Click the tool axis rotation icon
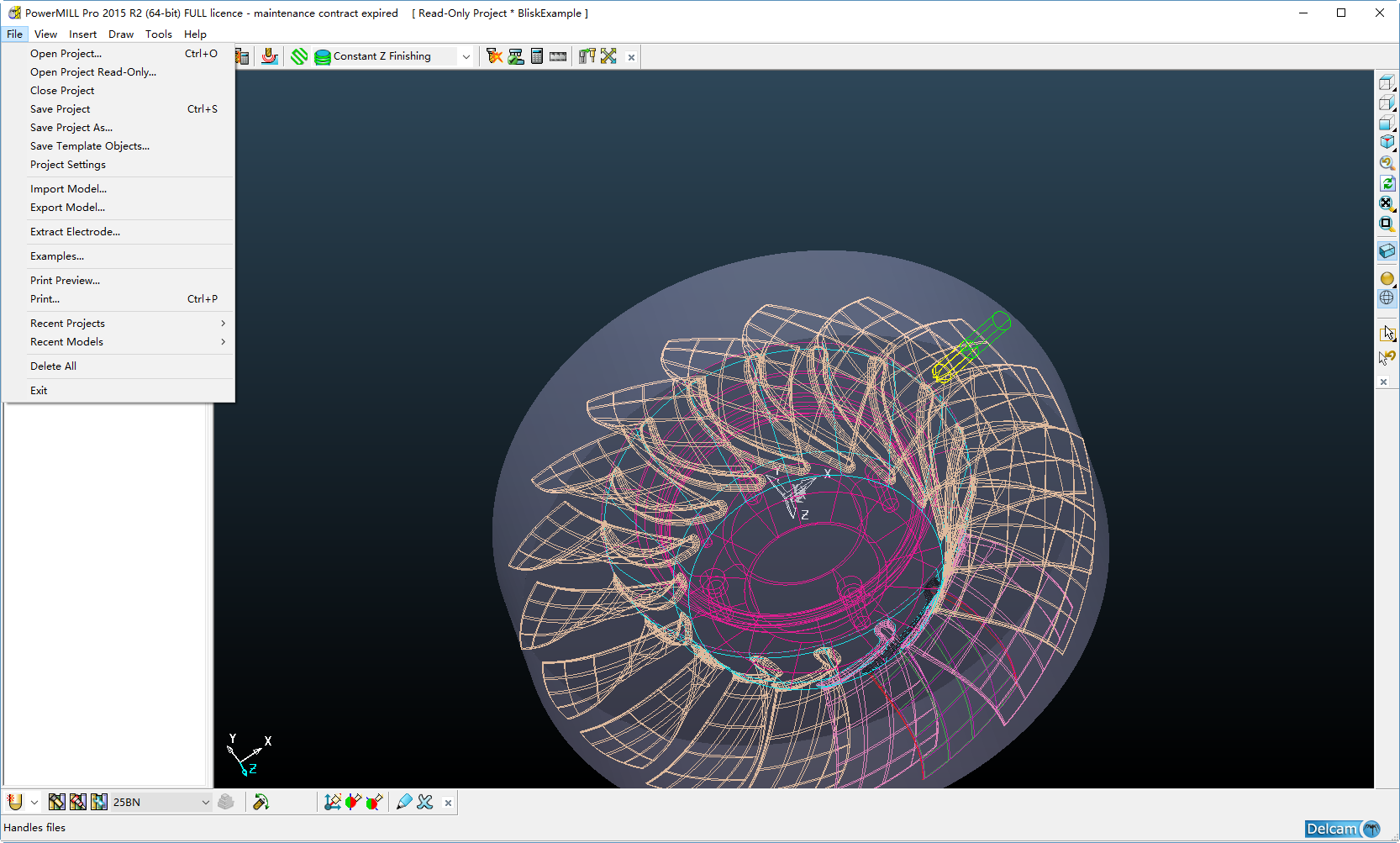1400x843 pixels. point(261,802)
